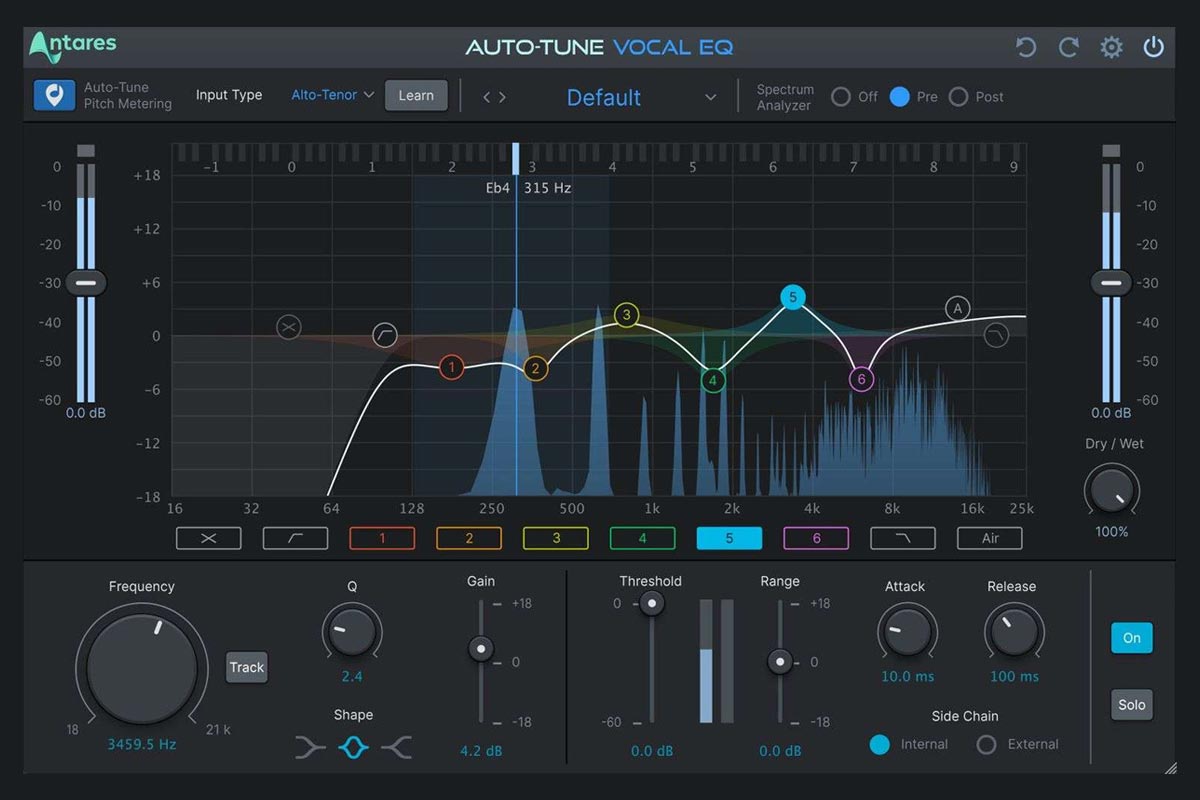This screenshot has width=1200, height=800.
Task: Click the power bypass icon
Action: (1152, 47)
